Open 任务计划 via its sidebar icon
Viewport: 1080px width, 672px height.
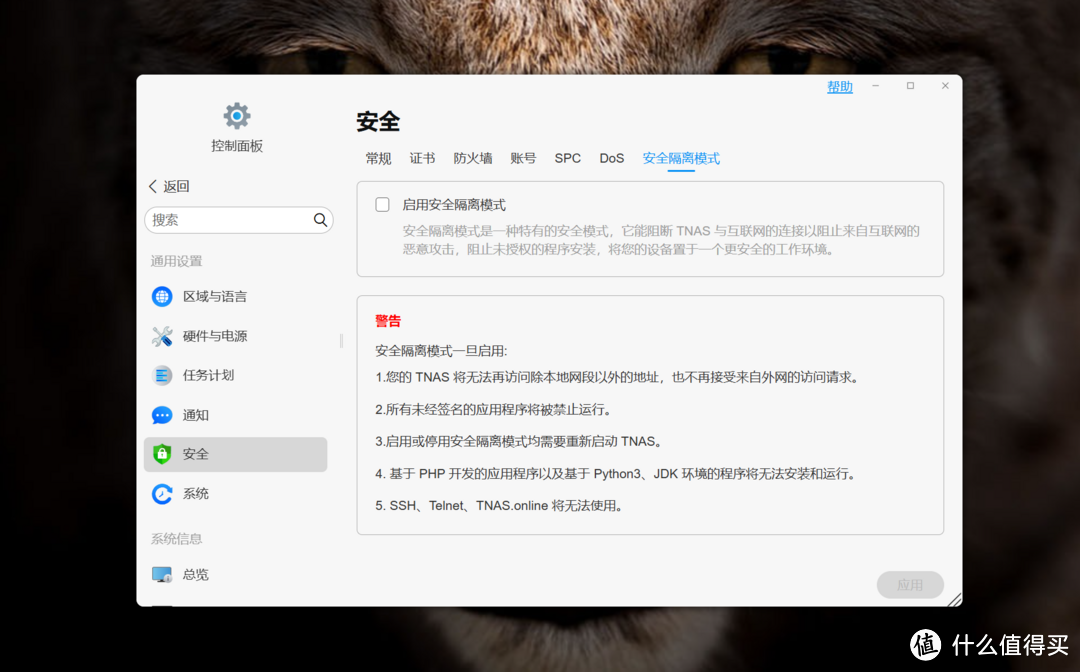[x=162, y=375]
